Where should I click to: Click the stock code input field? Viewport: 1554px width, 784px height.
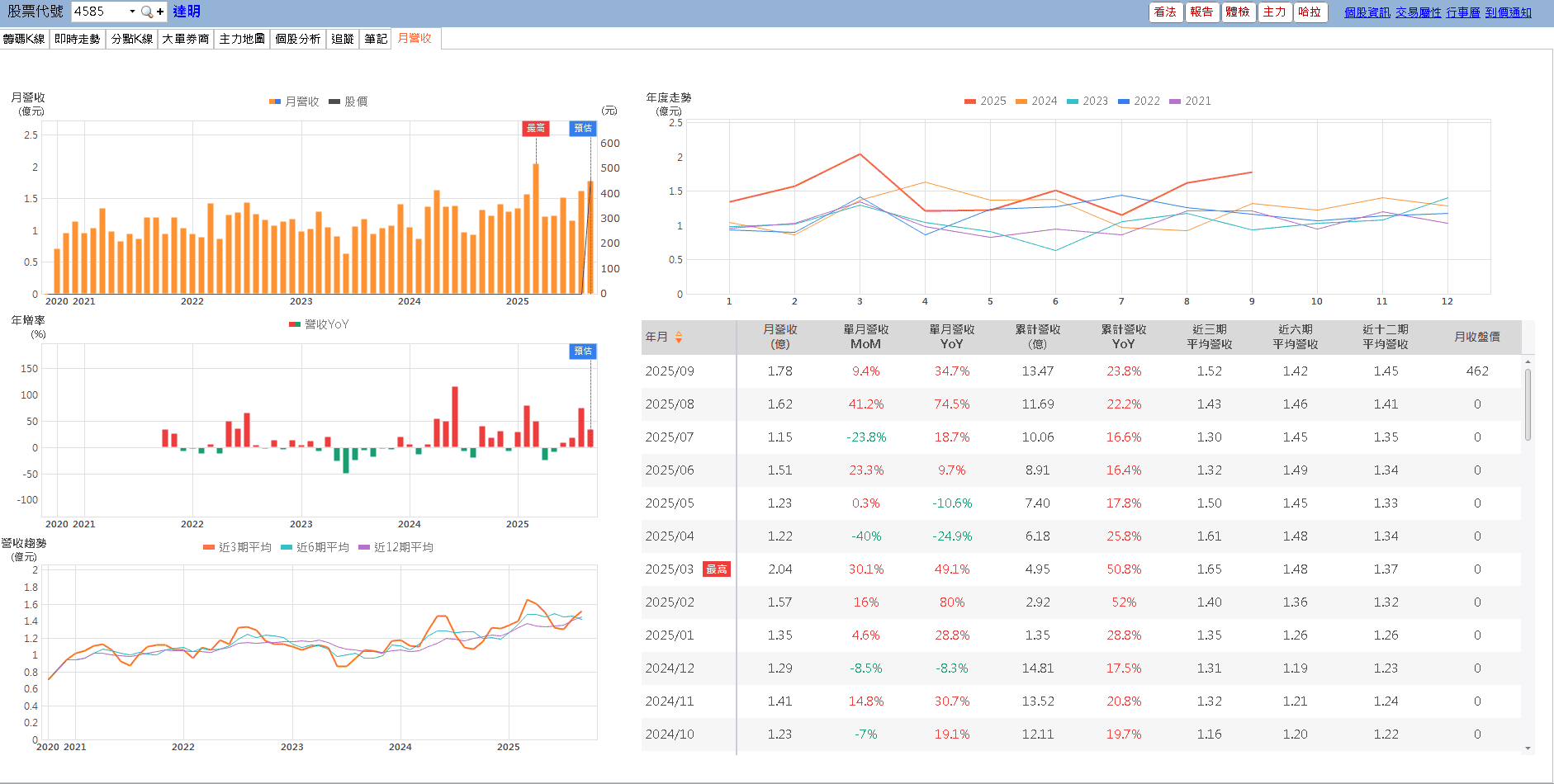tap(99, 12)
